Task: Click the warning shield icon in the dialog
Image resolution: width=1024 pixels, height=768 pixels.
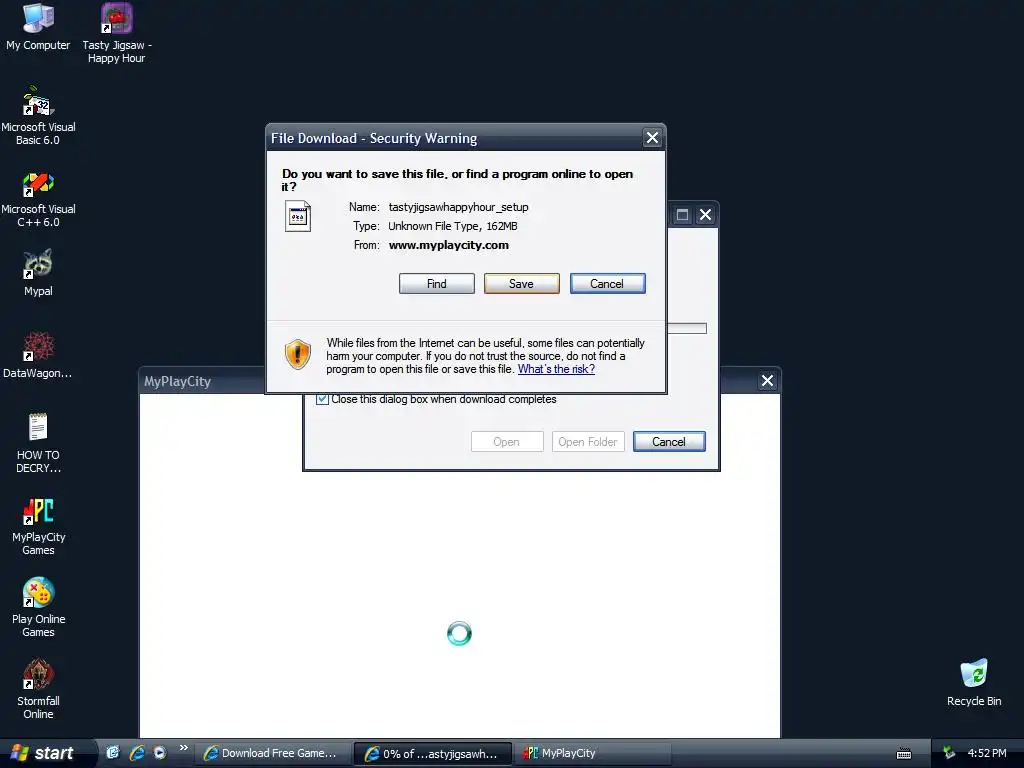Action: (298, 355)
